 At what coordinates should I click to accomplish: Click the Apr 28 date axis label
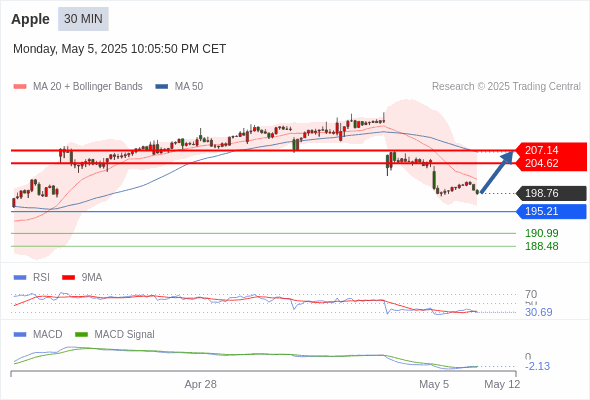(x=201, y=384)
